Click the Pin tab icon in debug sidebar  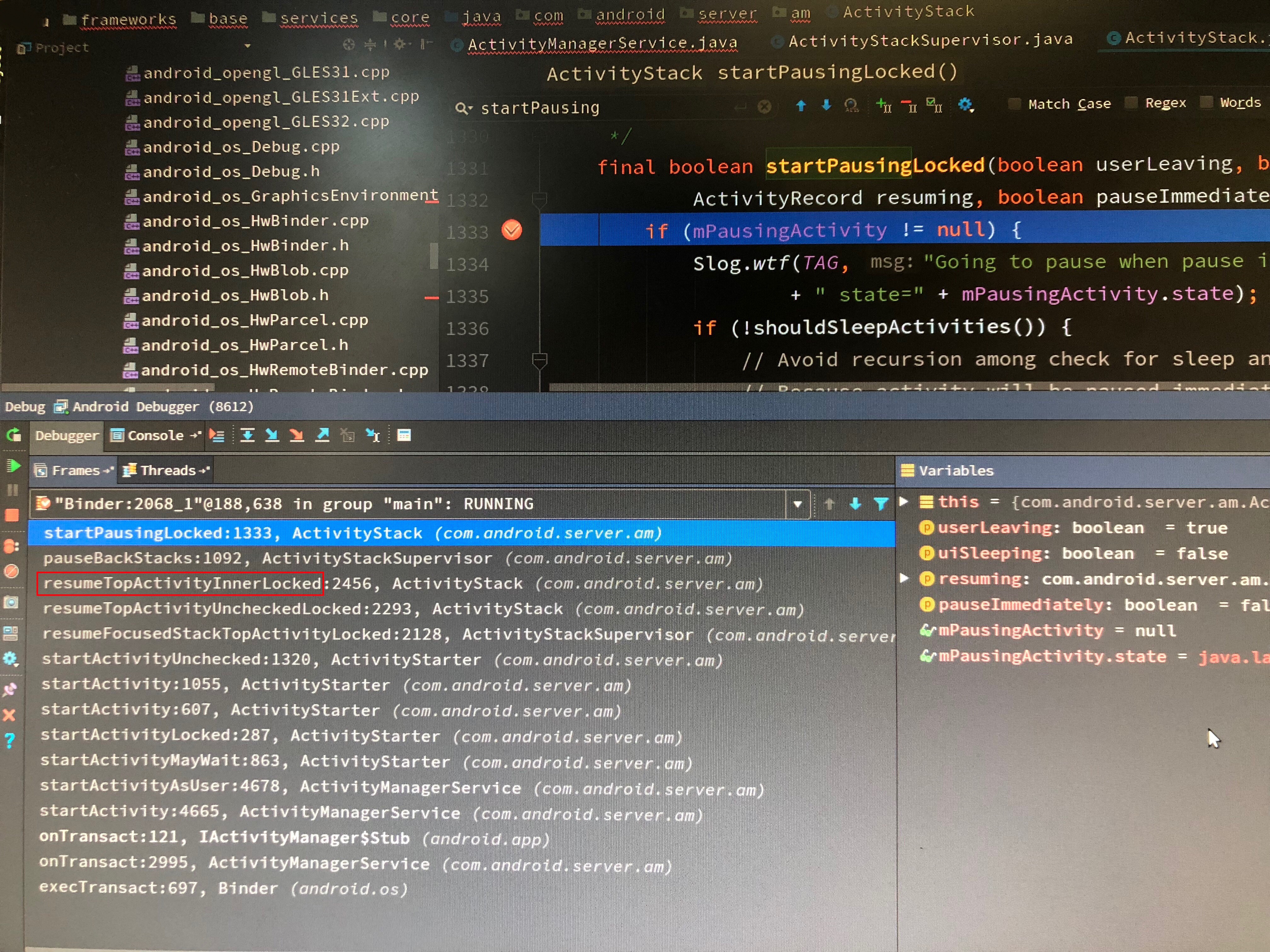click(10, 689)
